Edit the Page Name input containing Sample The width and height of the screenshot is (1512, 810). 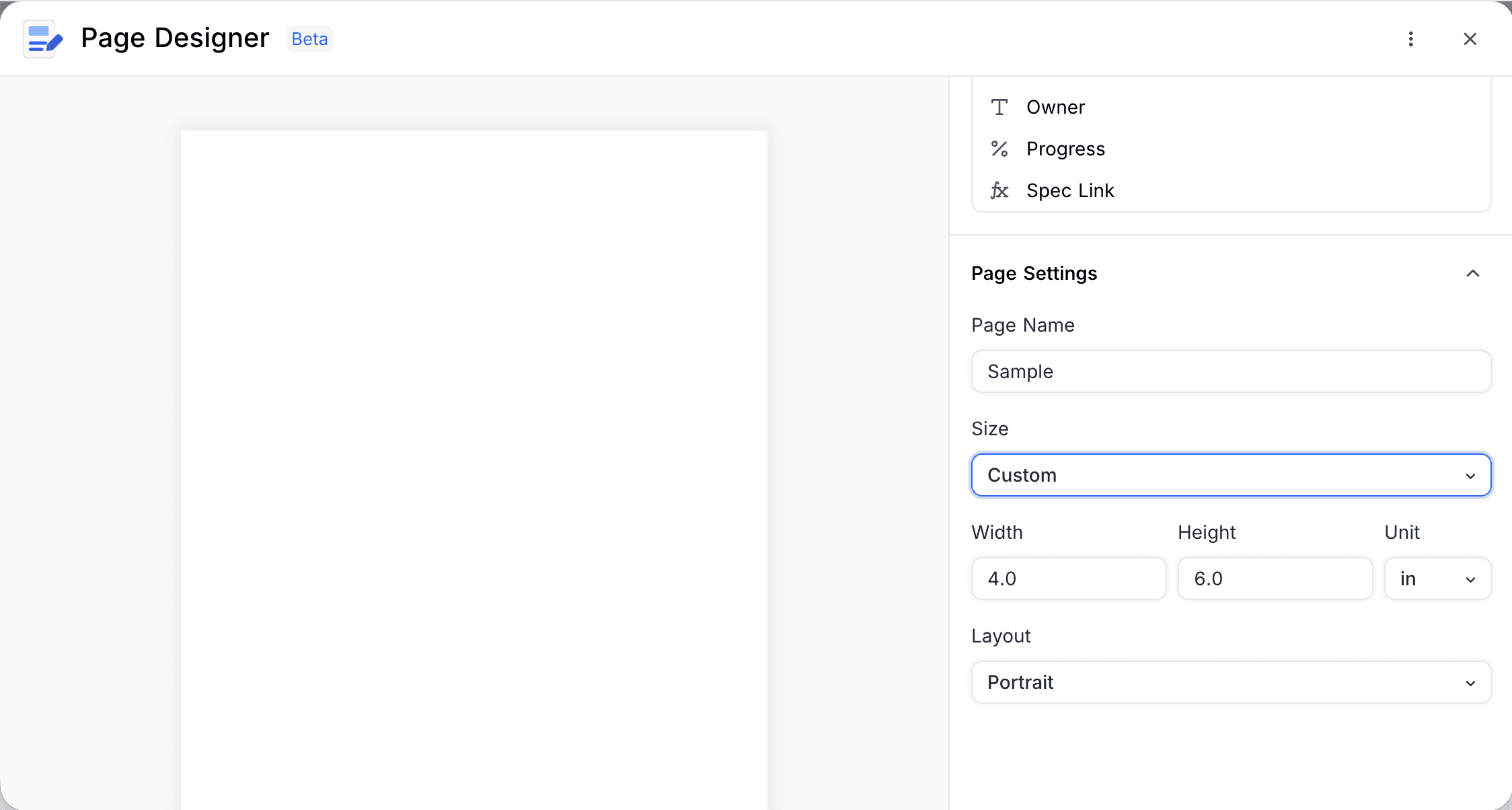(x=1231, y=371)
